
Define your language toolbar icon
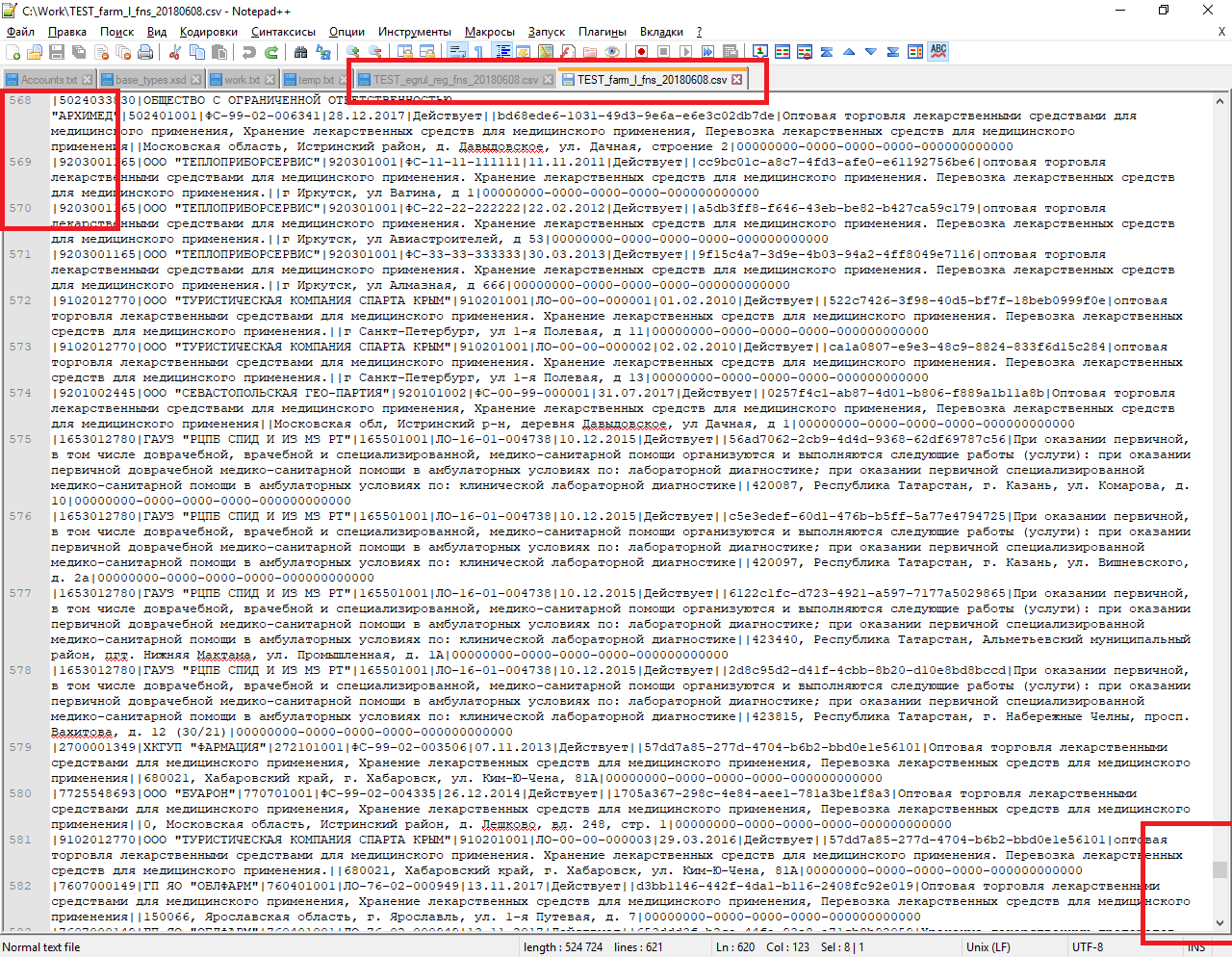524,52
